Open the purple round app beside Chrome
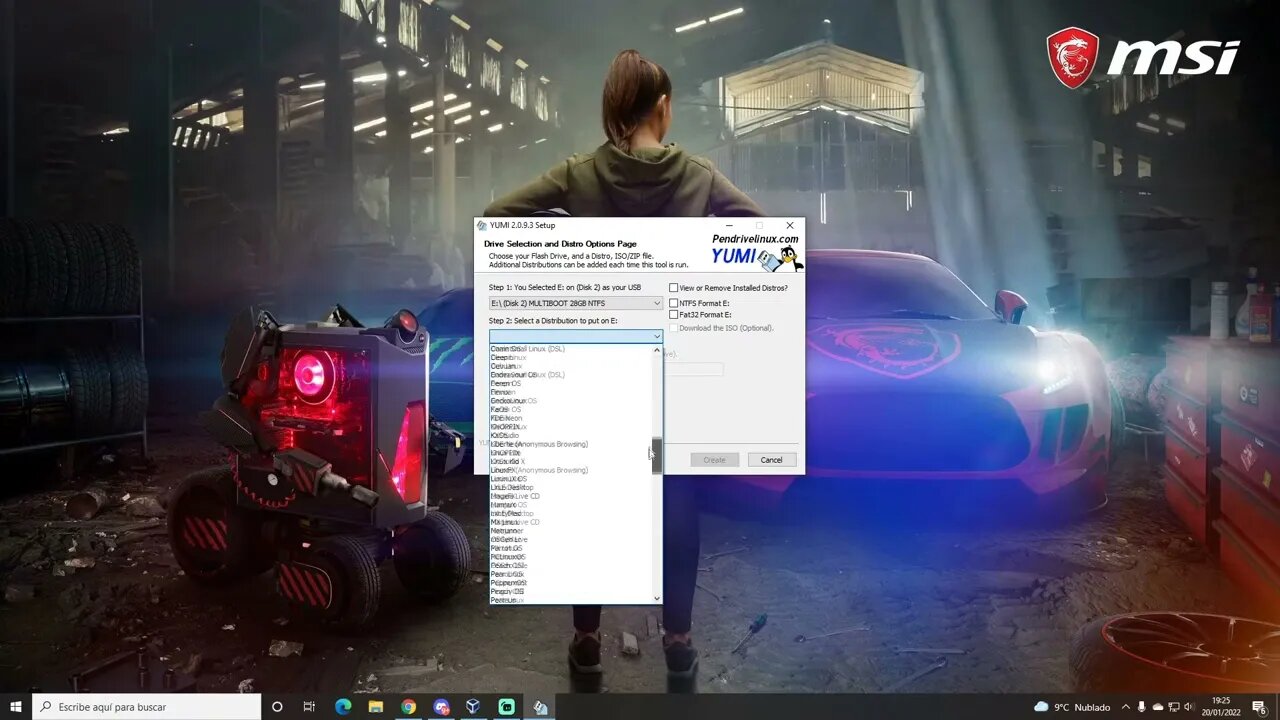 tap(441, 707)
